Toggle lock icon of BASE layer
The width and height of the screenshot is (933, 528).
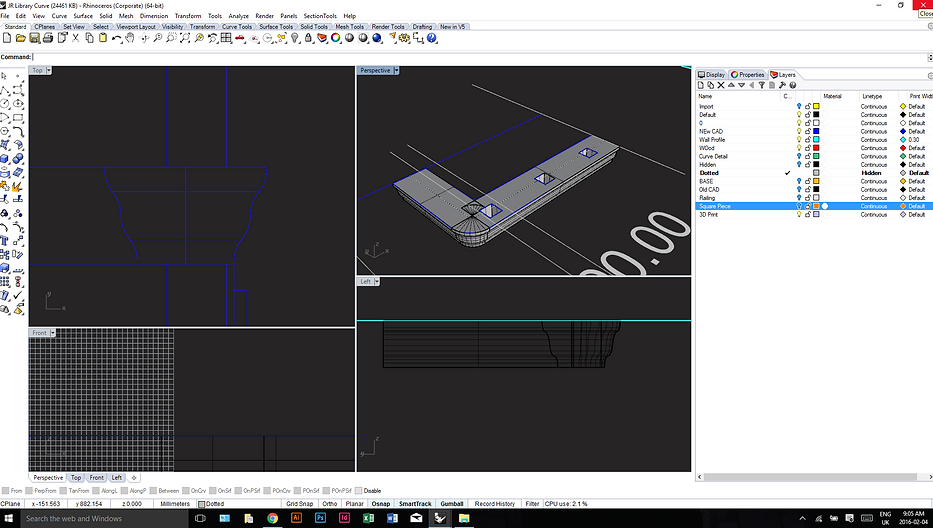[808, 182]
